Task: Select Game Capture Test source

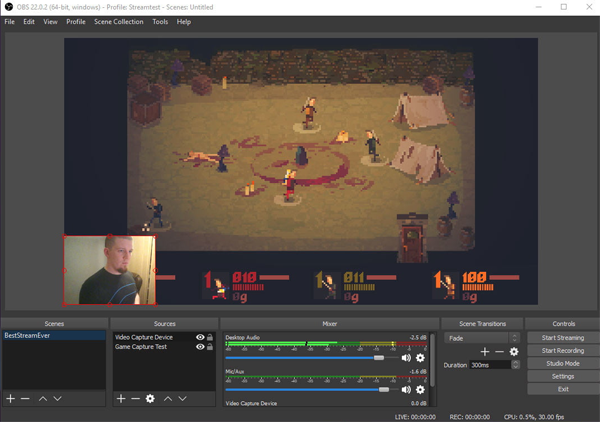Action: (140, 347)
